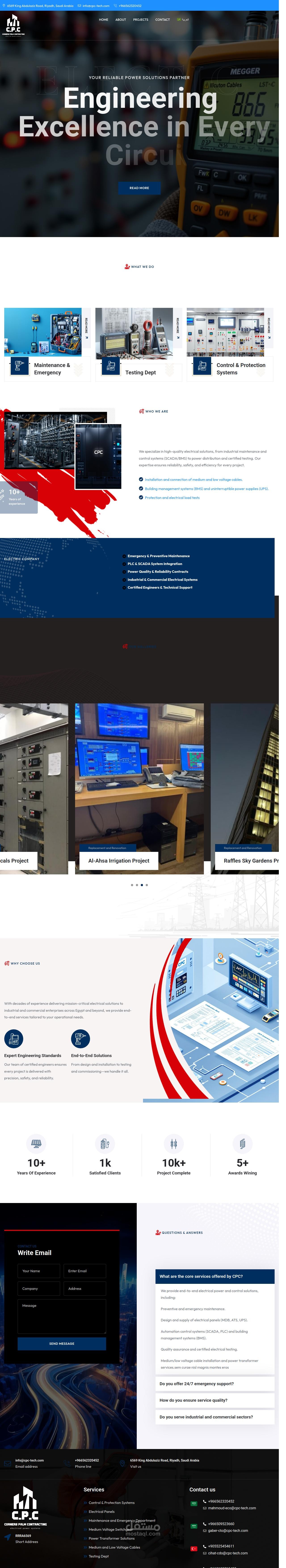Image resolution: width=286 pixels, height=1568 pixels.
Task: Click the Years Of Experience counter icon
Action: click(36, 1144)
